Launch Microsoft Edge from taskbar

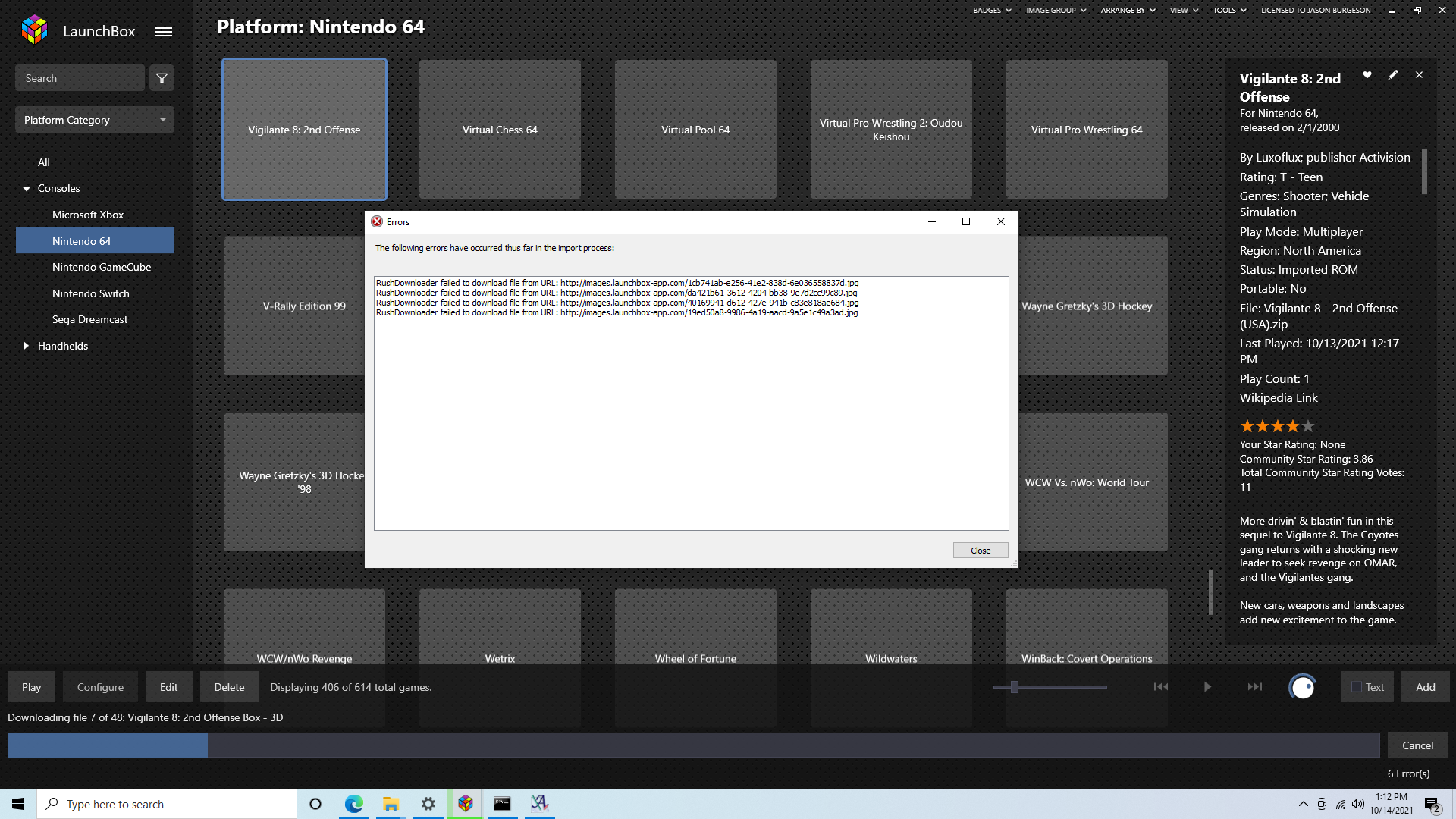tap(353, 804)
